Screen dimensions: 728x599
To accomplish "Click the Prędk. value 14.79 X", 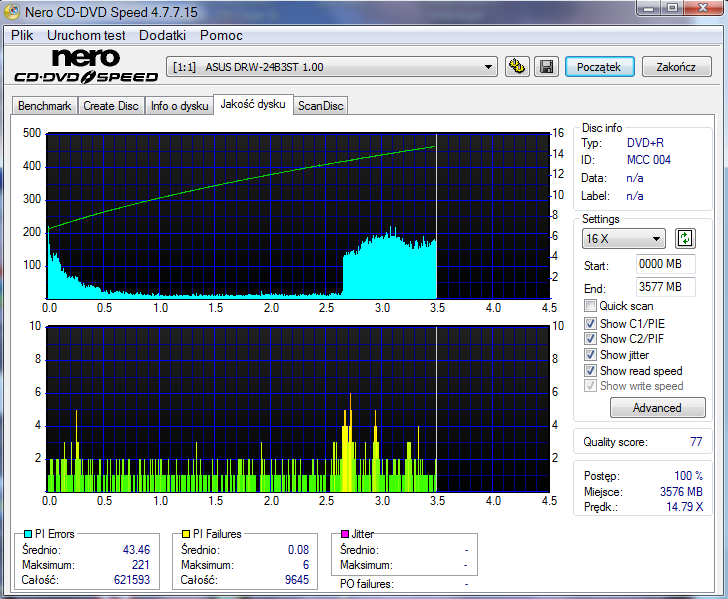I will pyautogui.click(x=684, y=507).
